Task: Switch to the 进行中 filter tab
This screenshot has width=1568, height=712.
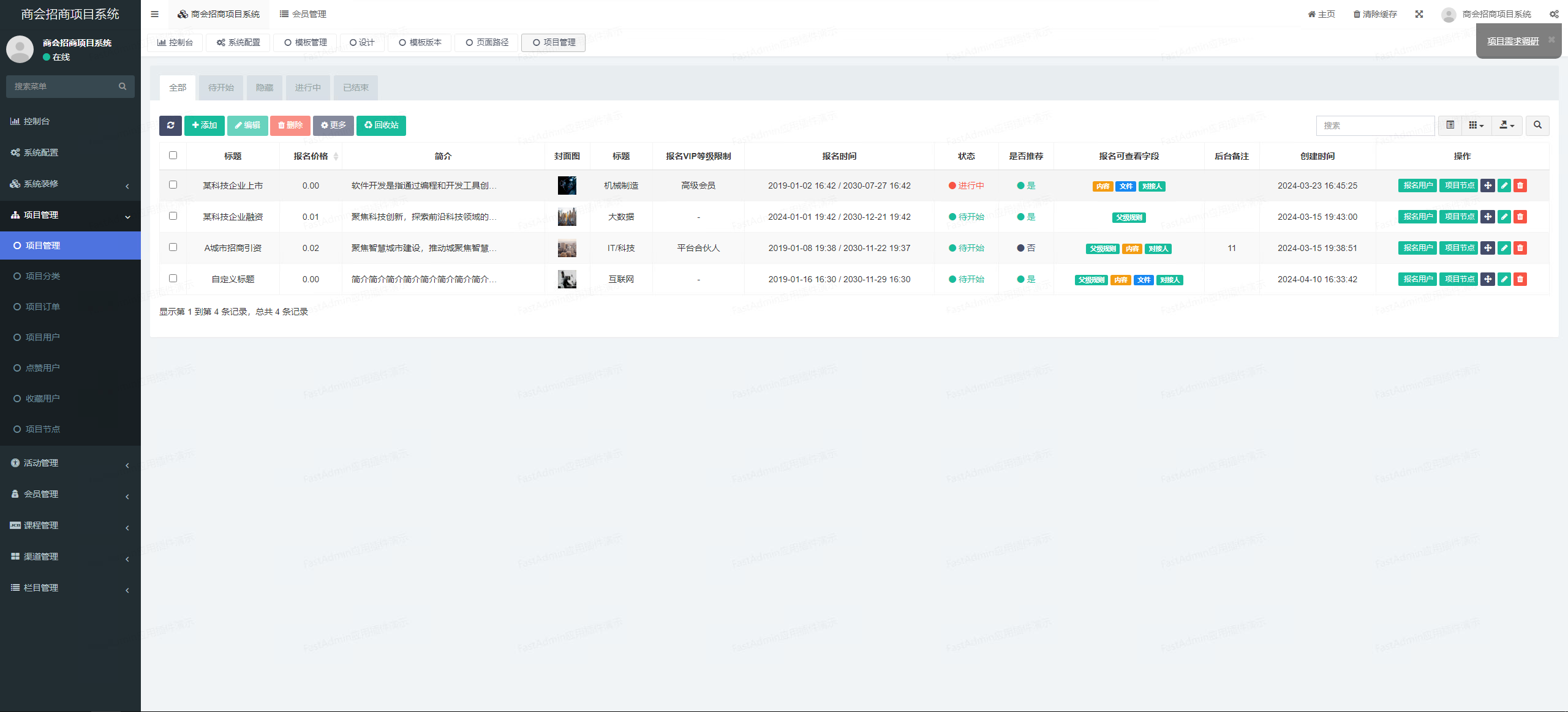Action: coord(307,88)
